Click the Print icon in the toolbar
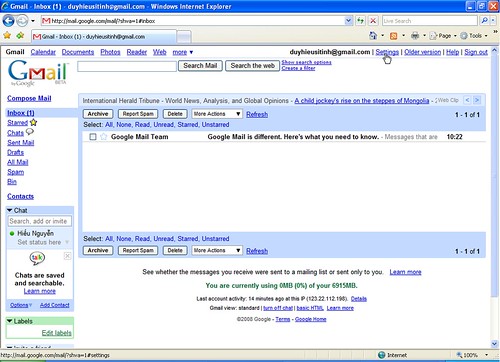Screen dimensions: 500x362 pyautogui.click(x=415, y=35)
